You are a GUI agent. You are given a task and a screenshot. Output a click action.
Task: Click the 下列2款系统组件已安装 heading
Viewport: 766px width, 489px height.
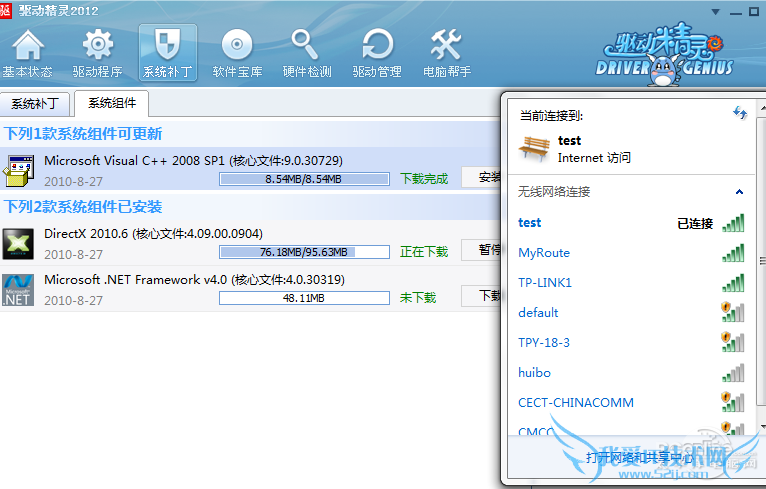coord(83,207)
